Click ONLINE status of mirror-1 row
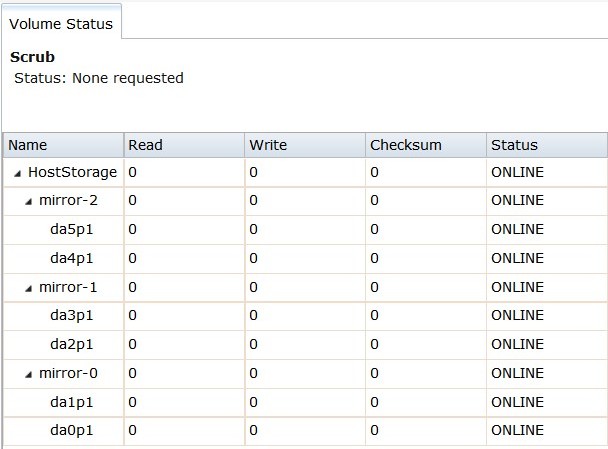 coord(517,287)
